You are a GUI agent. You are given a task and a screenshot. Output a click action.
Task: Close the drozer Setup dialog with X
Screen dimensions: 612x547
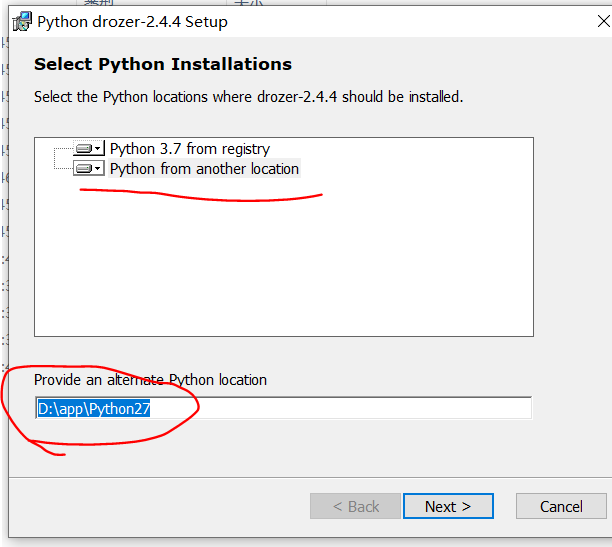(603, 21)
